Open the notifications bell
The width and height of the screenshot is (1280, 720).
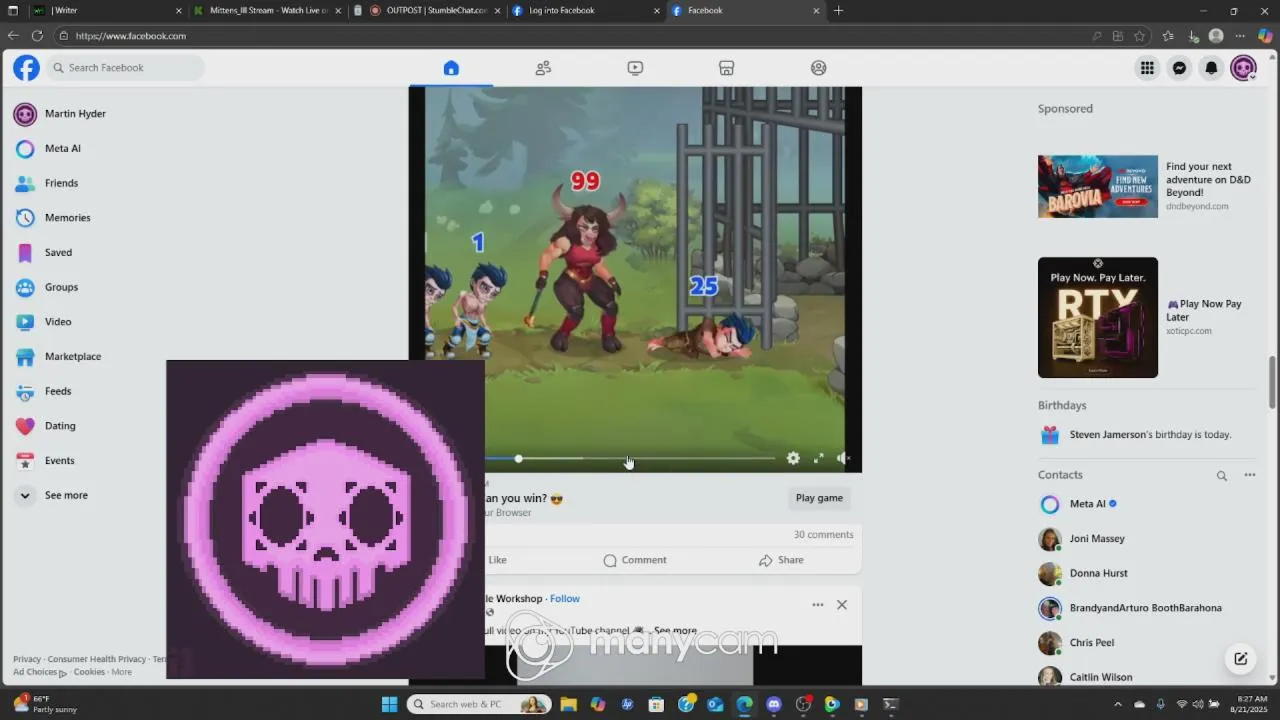1211,68
